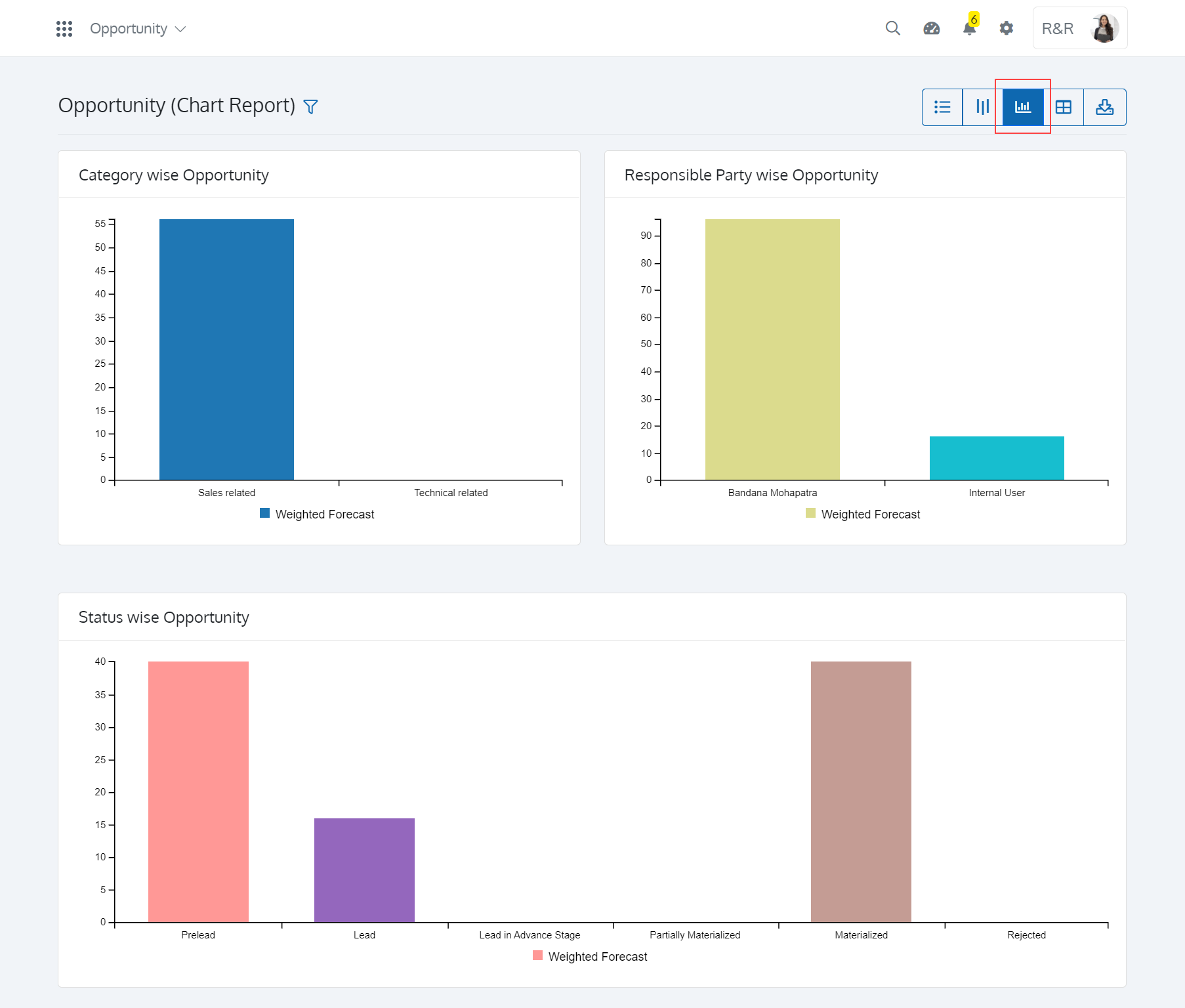
Task: Click the Sales related axis label
Action: point(226,493)
